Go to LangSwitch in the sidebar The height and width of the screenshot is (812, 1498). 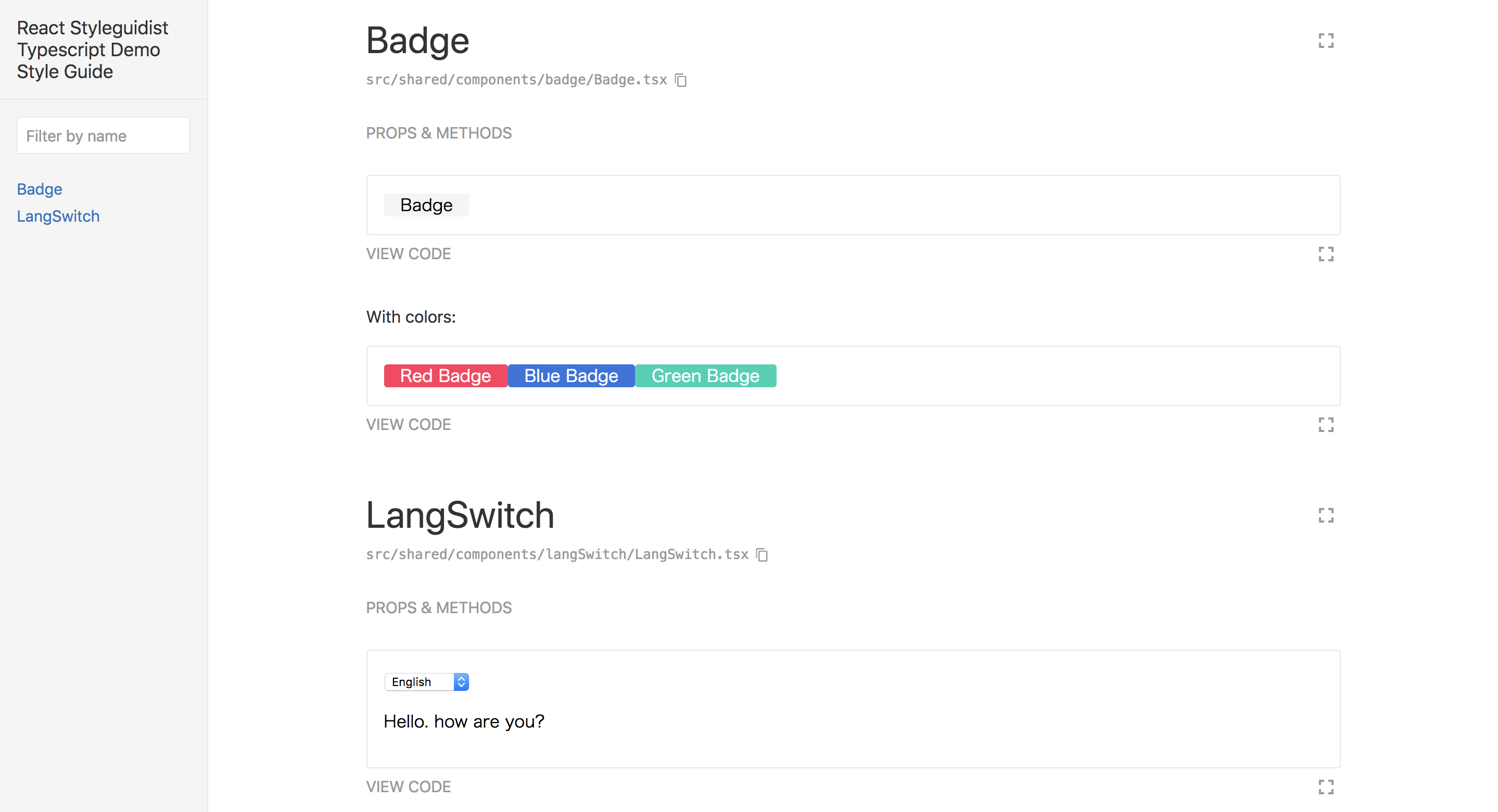[58, 217]
